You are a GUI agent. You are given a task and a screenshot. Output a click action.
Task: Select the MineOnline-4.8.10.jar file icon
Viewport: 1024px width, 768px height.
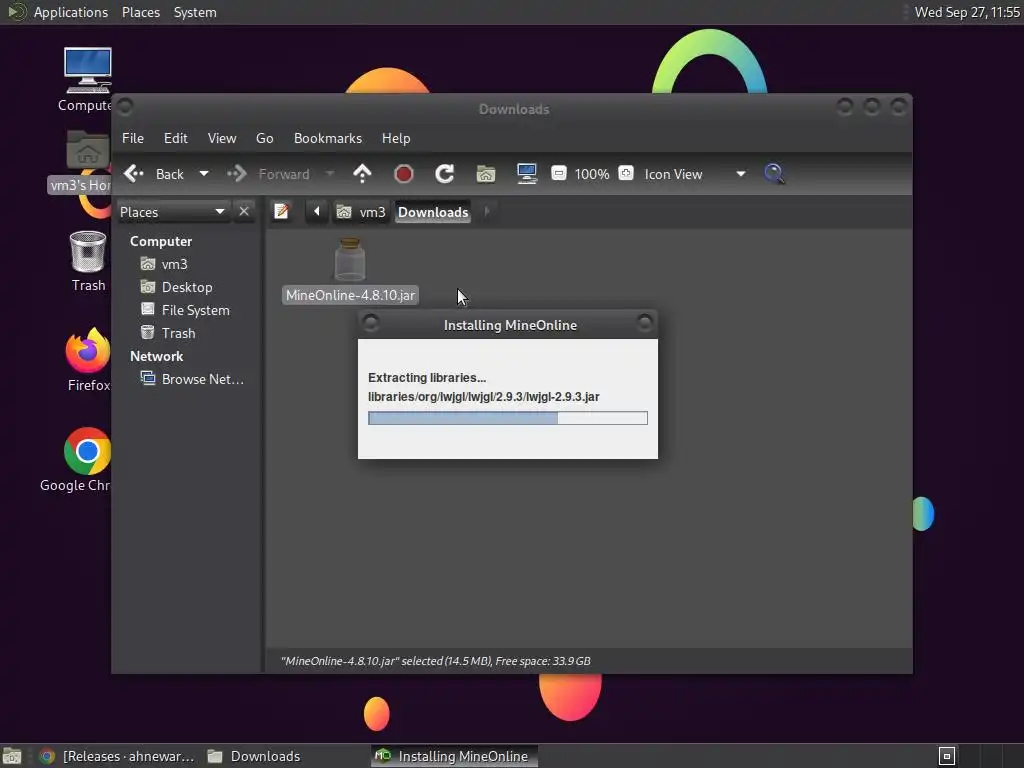click(x=350, y=259)
